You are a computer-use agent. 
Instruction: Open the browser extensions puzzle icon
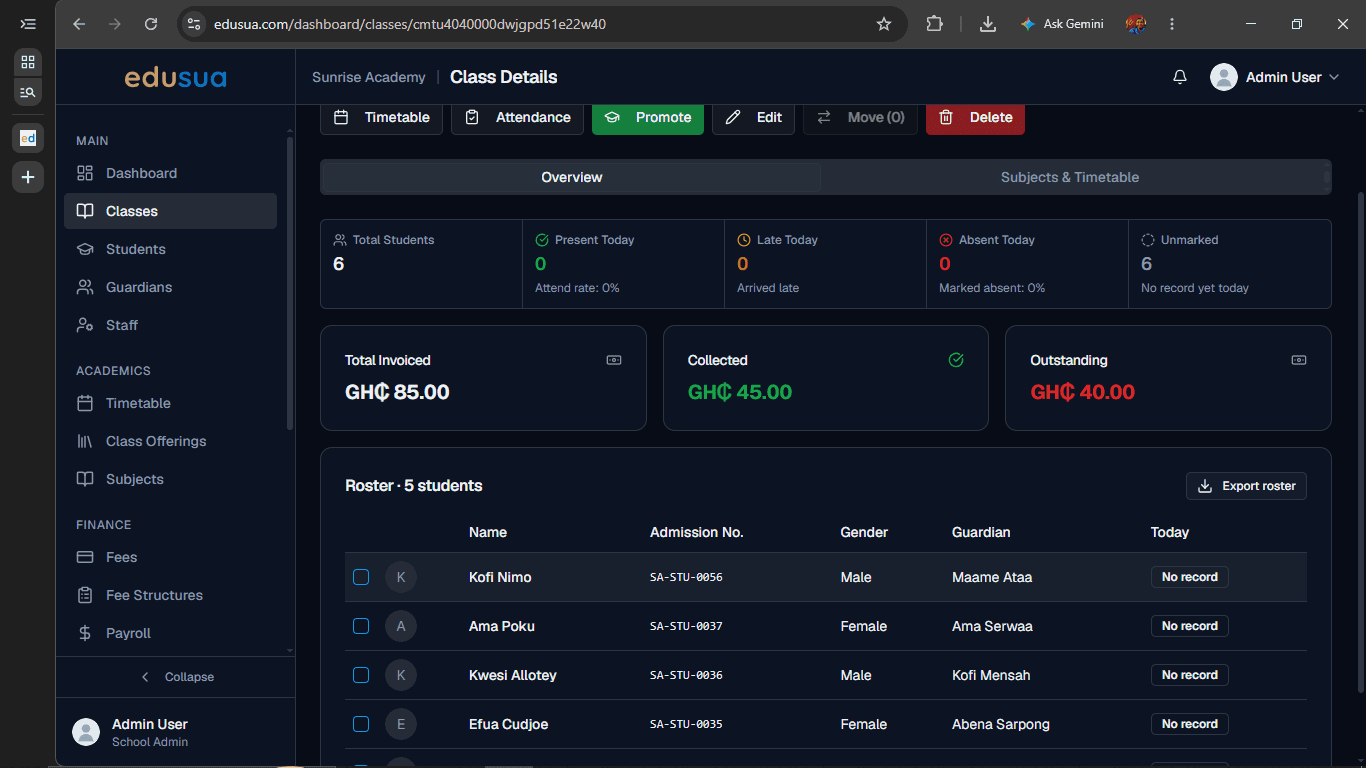tap(935, 24)
